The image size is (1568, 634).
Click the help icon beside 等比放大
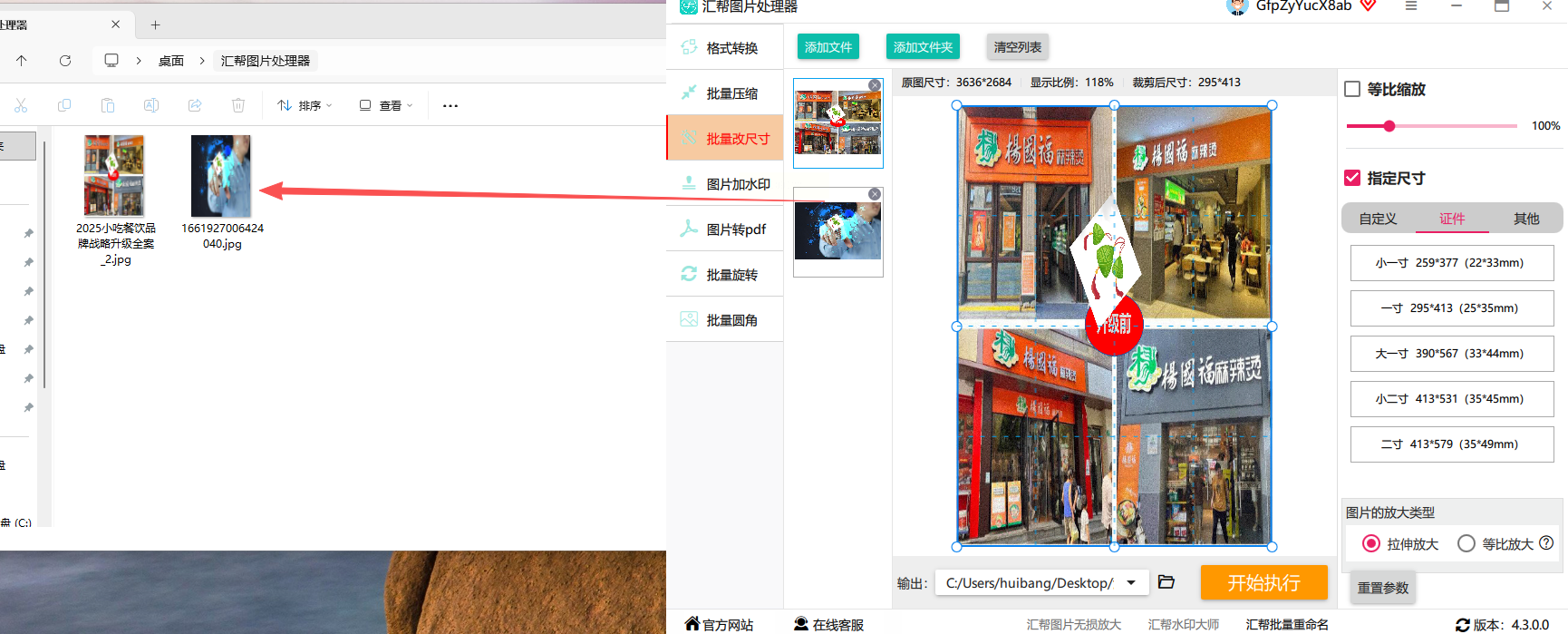pyautogui.click(x=1546, y=542)
